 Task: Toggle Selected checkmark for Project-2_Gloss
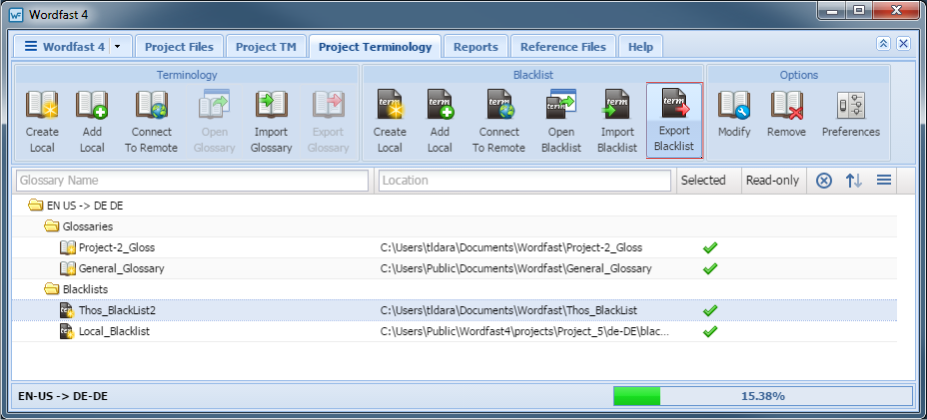click(710, 247)
